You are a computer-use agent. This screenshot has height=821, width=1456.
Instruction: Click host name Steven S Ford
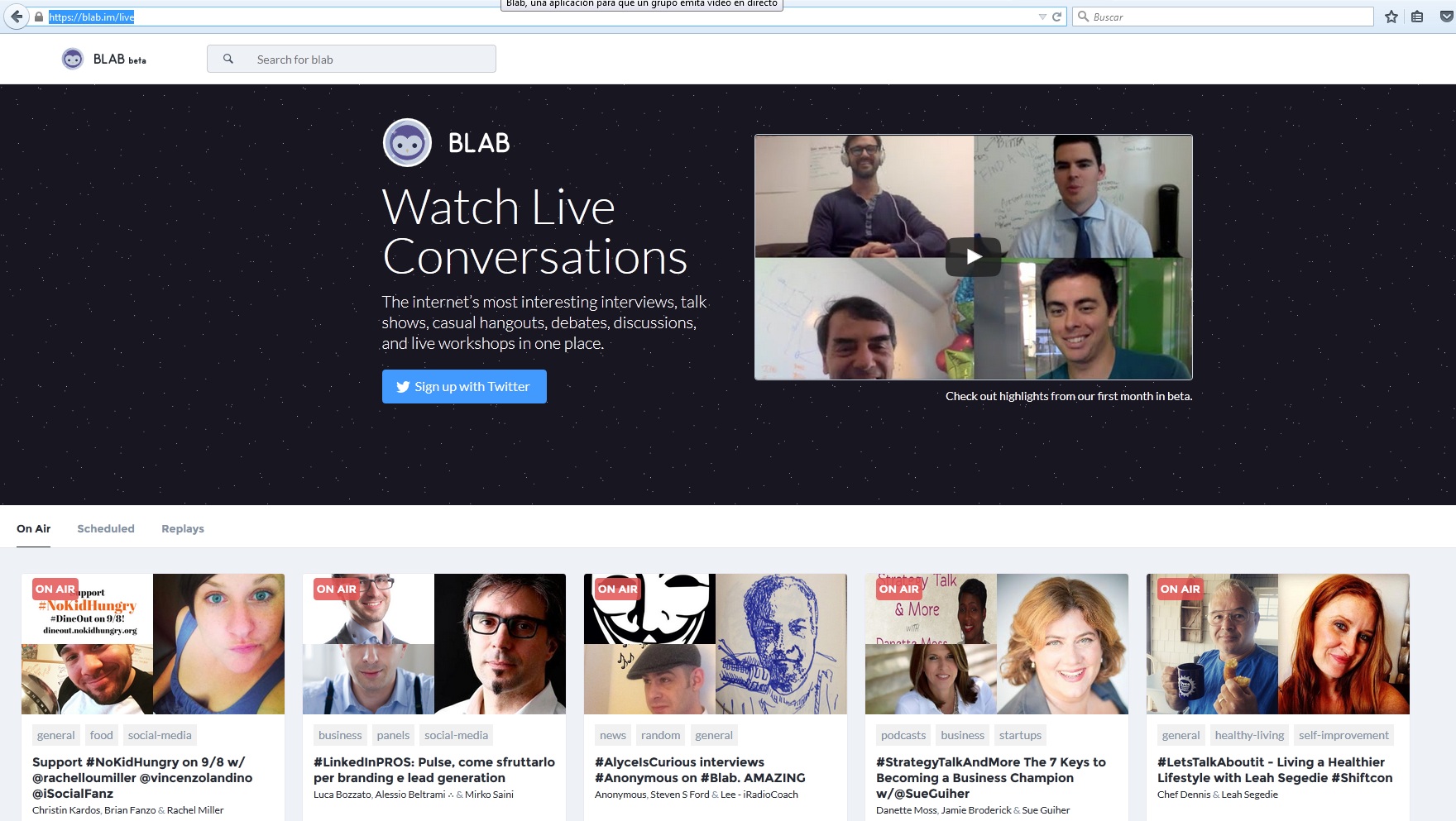pyautogui.click(x=680, y=795)
